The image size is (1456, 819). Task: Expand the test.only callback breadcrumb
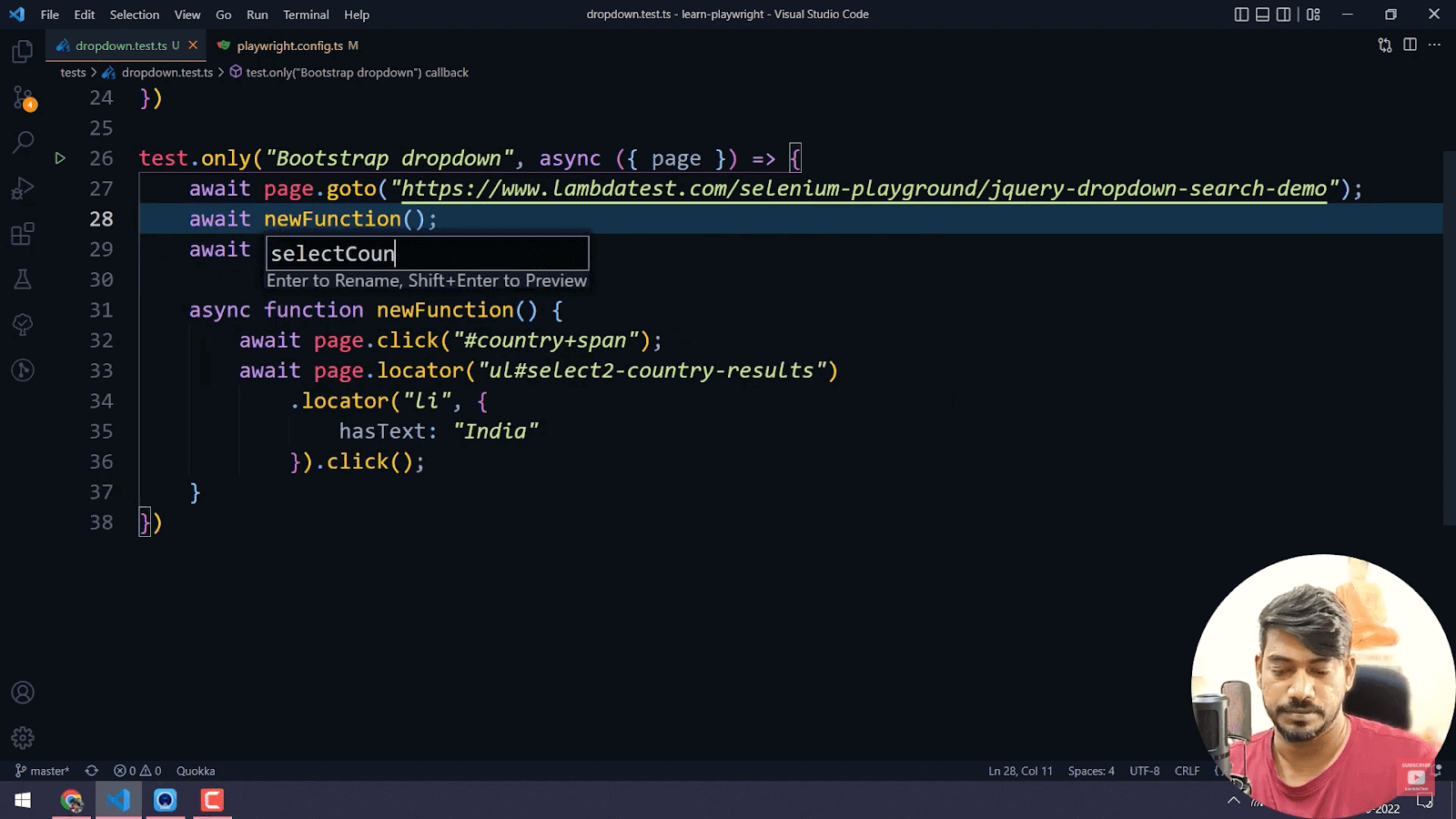349,73
